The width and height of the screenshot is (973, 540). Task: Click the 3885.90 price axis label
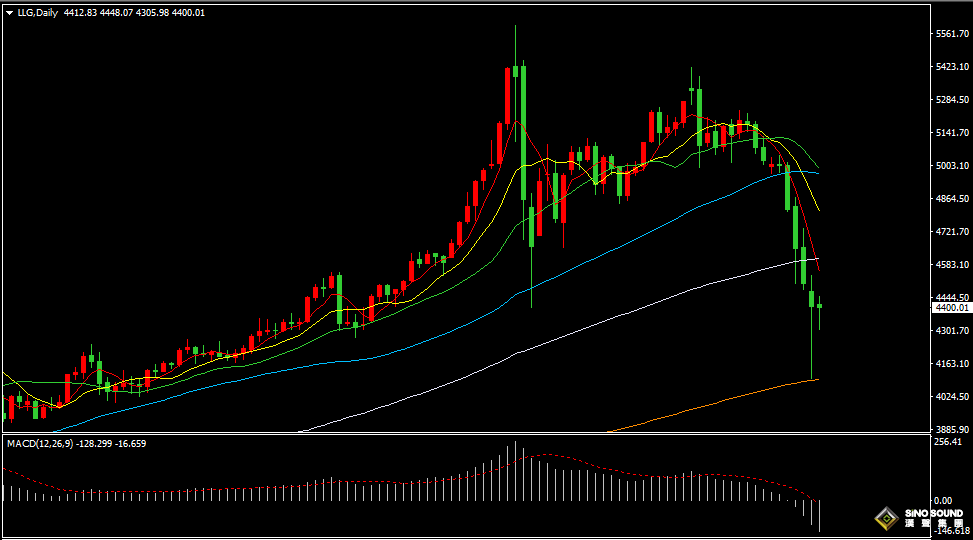950,429
